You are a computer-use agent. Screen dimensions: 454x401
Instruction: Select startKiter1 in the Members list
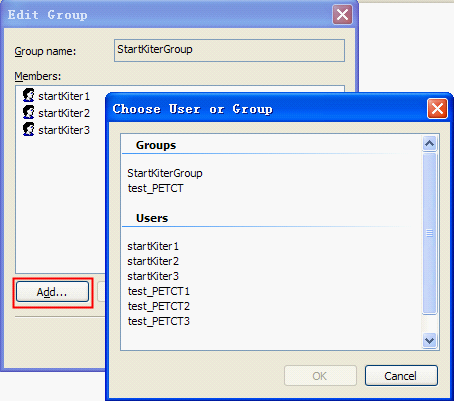click(x=64, y=96)
